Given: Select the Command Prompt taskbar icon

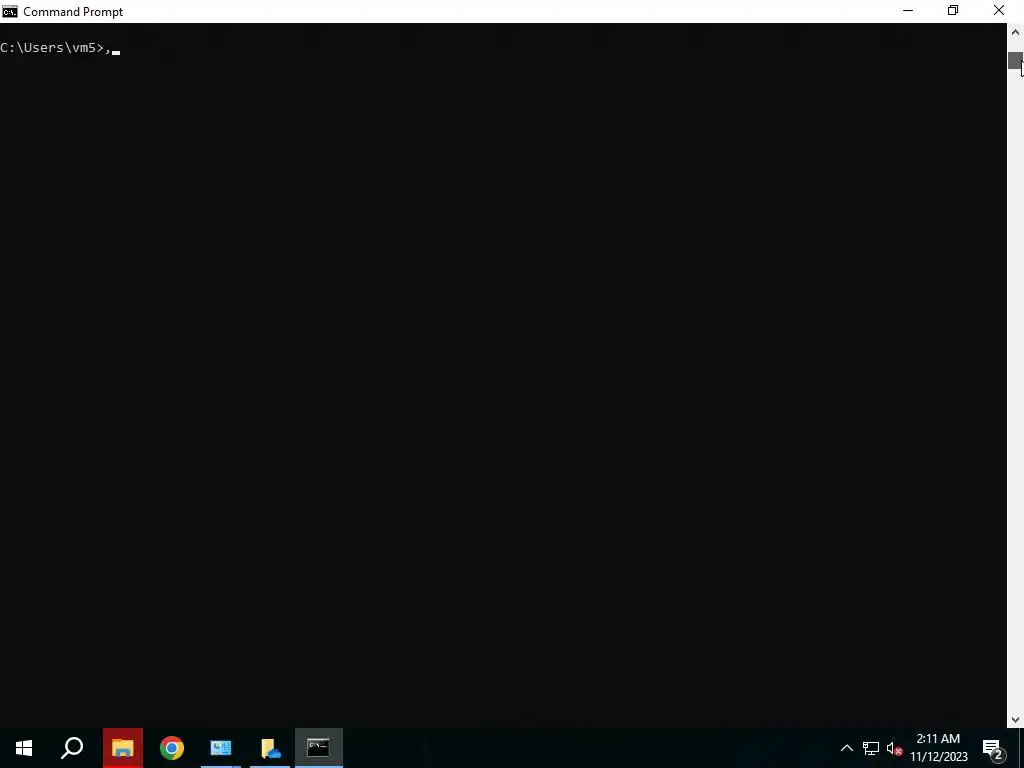Looking at the screenshot, I should (x=319, y=748).
